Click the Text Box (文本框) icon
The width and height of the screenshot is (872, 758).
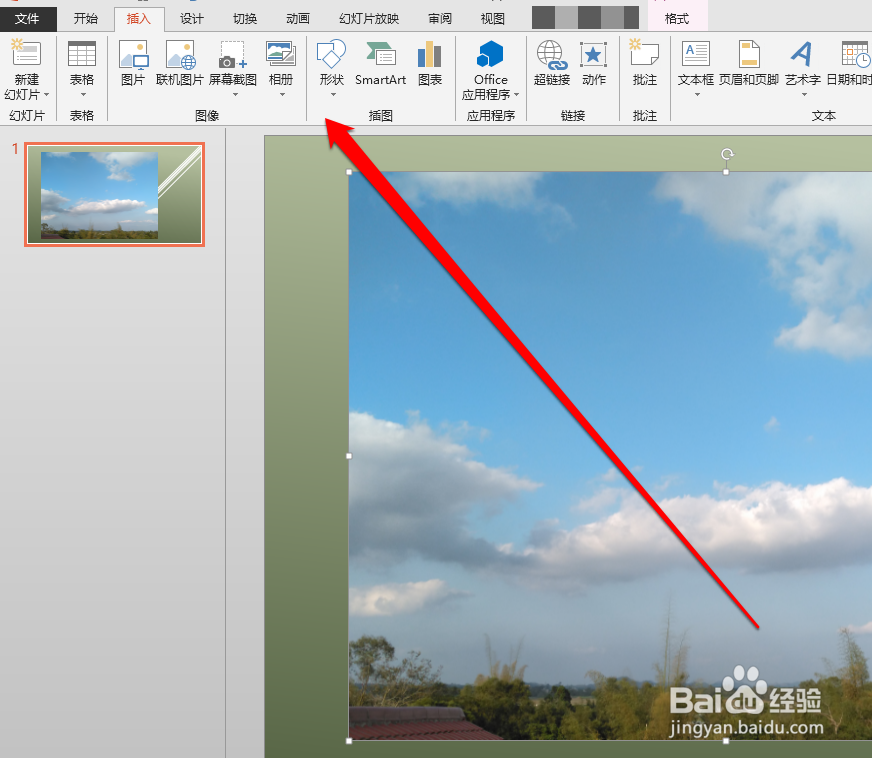pyautogui.click(x=696, y=55)
